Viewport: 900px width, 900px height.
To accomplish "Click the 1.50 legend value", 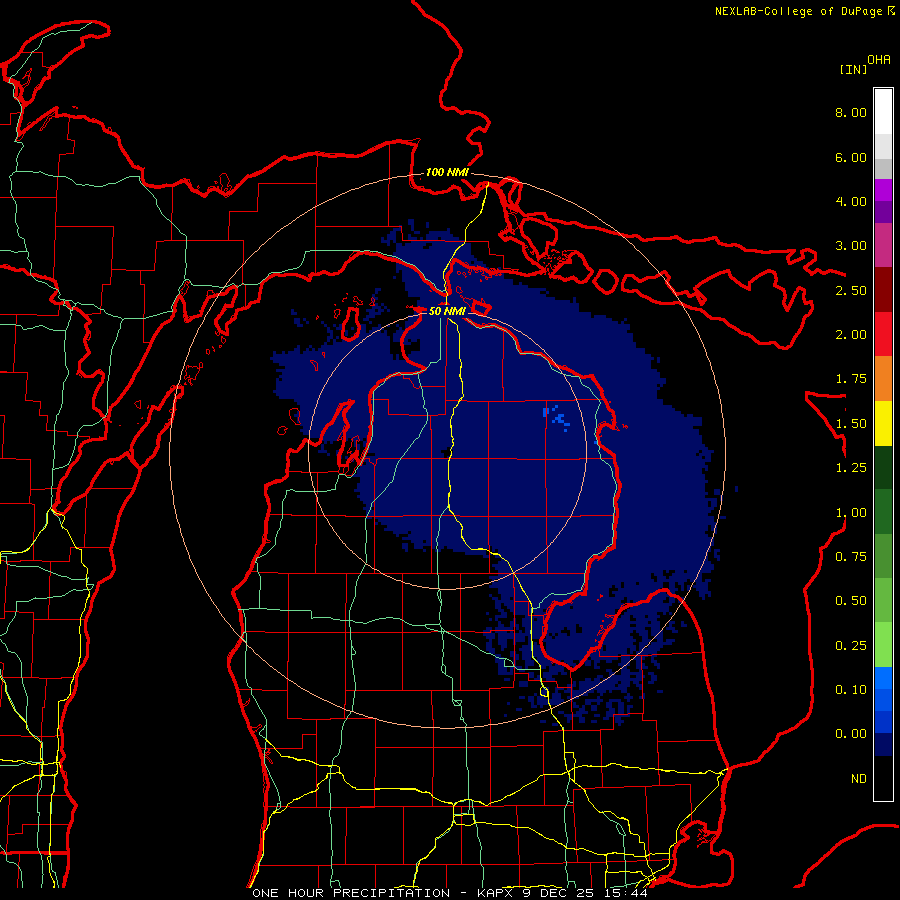I will [x=851, y=424].
